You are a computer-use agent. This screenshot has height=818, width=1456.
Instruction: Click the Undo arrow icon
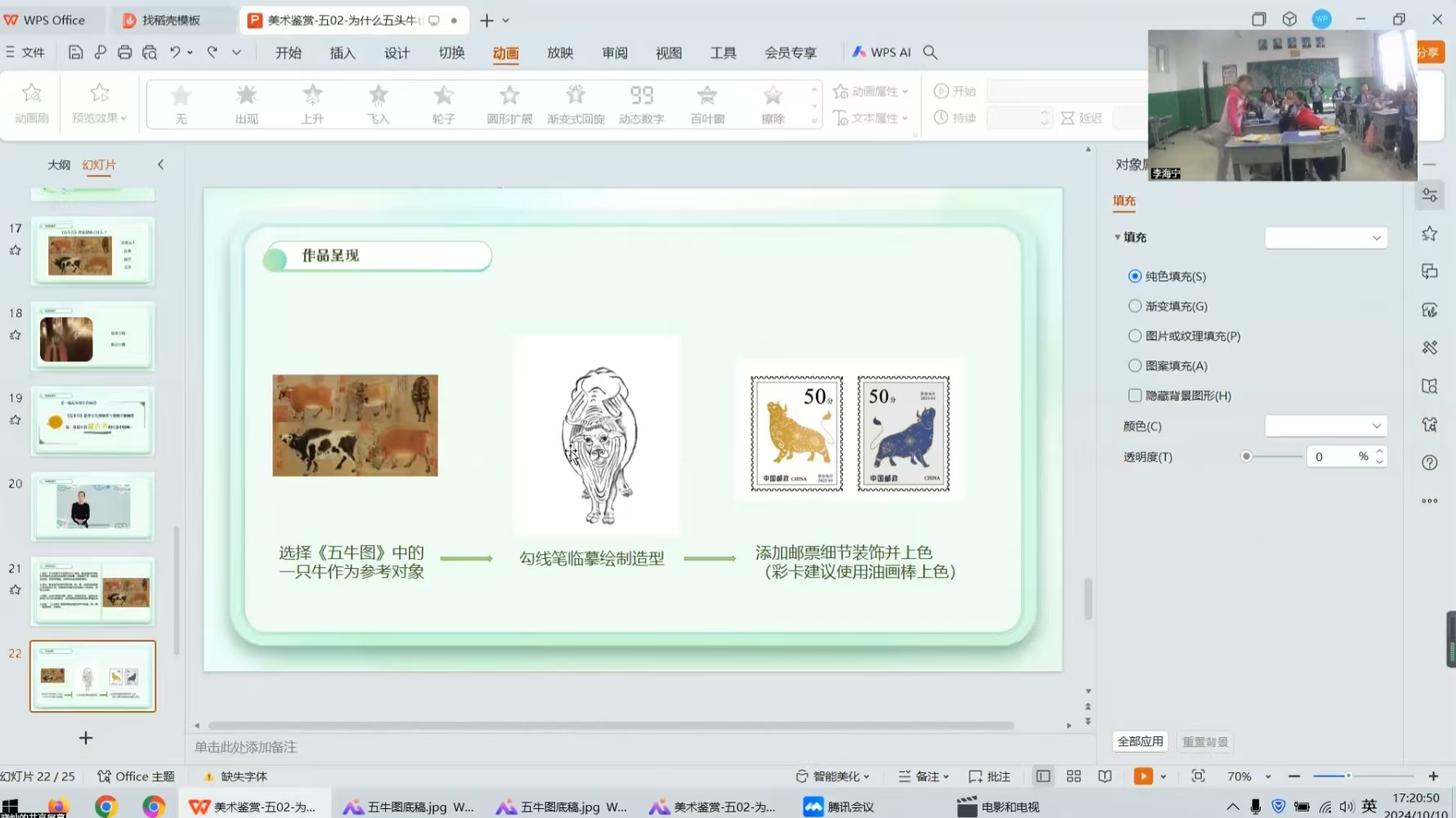(175, 52)
